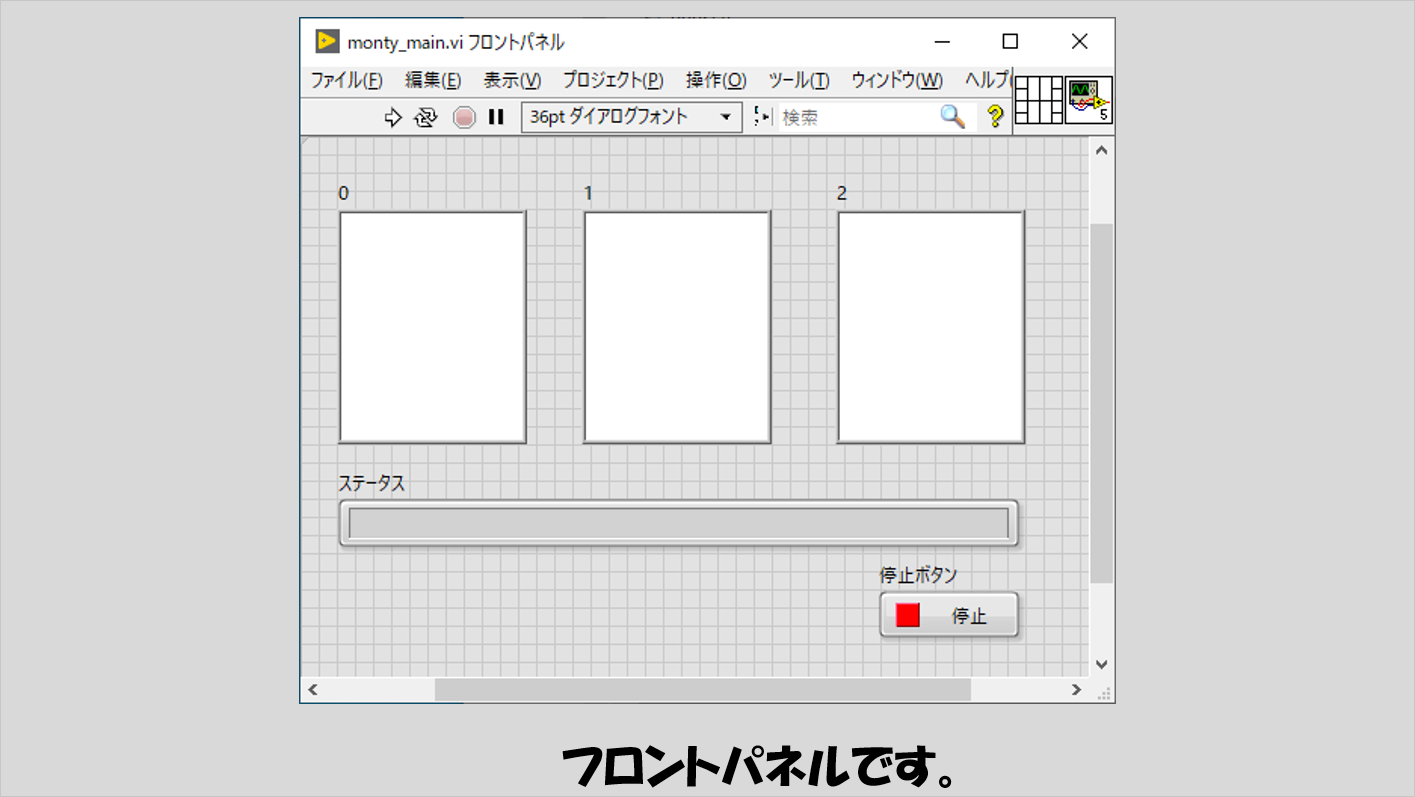Click the ステータス indicator field

(678, 523)
